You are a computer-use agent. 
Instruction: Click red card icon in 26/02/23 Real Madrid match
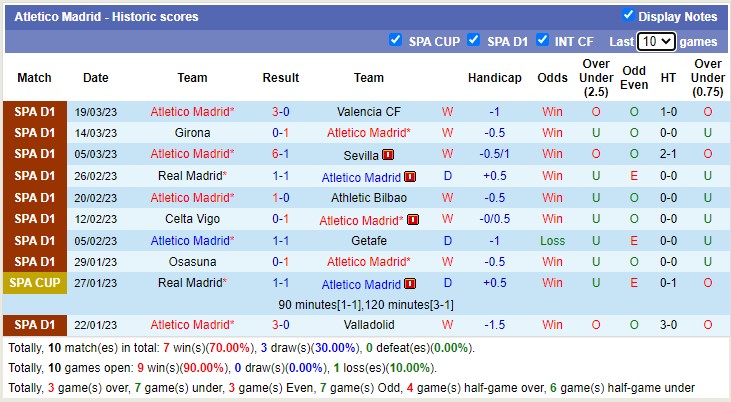pos(410,177)
